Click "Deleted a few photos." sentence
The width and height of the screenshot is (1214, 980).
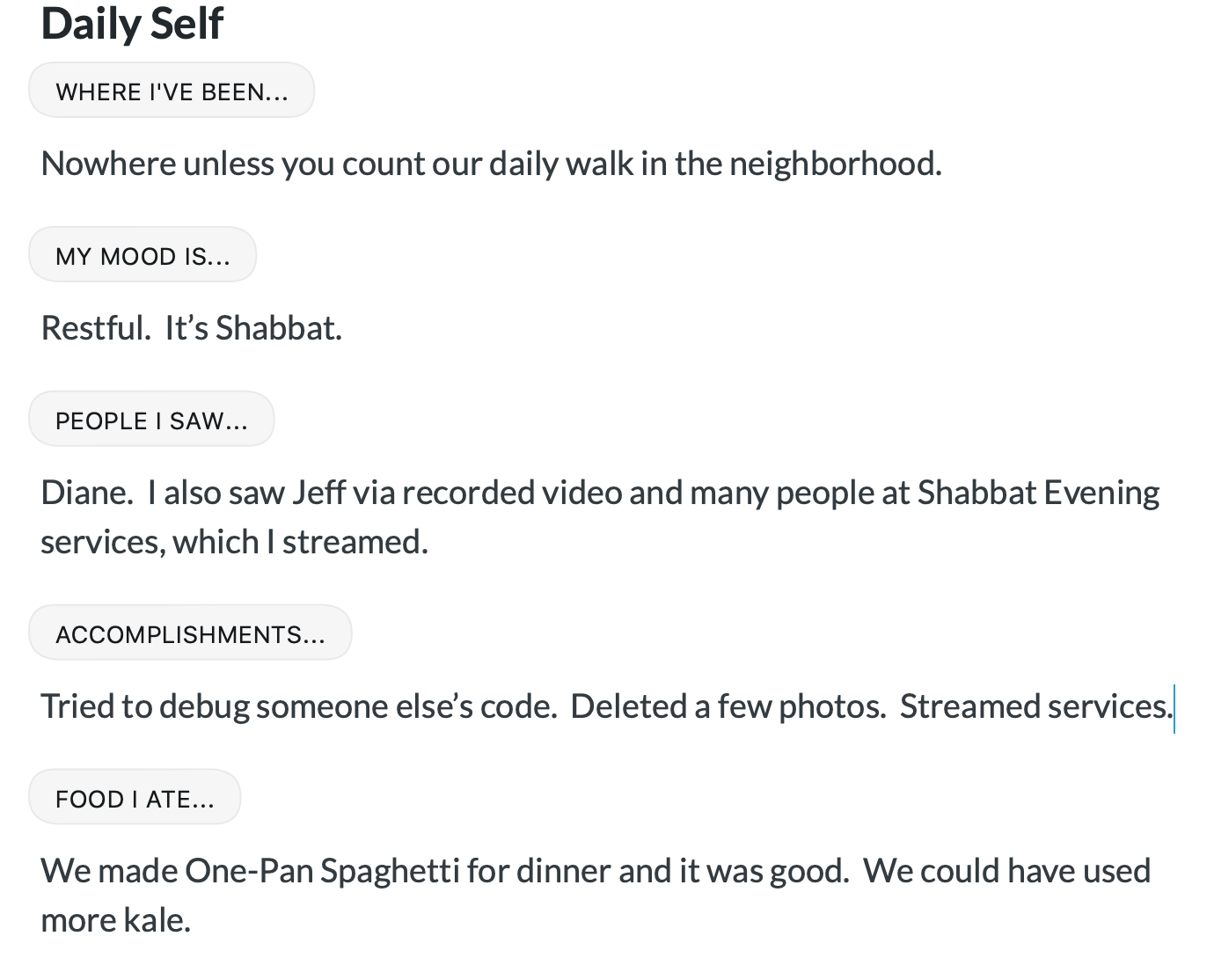(728, 706)
